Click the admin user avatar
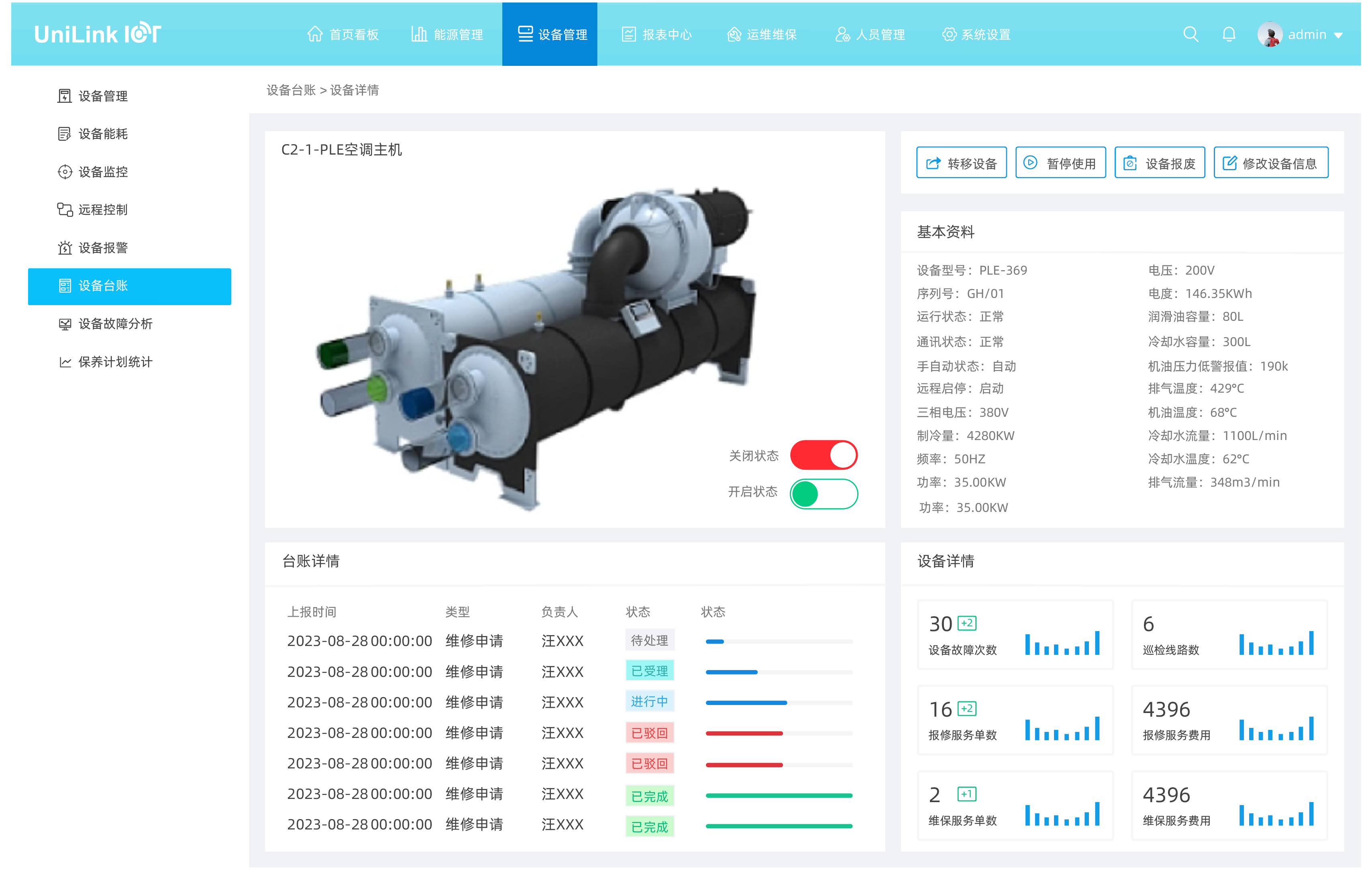 (1270, 34)
